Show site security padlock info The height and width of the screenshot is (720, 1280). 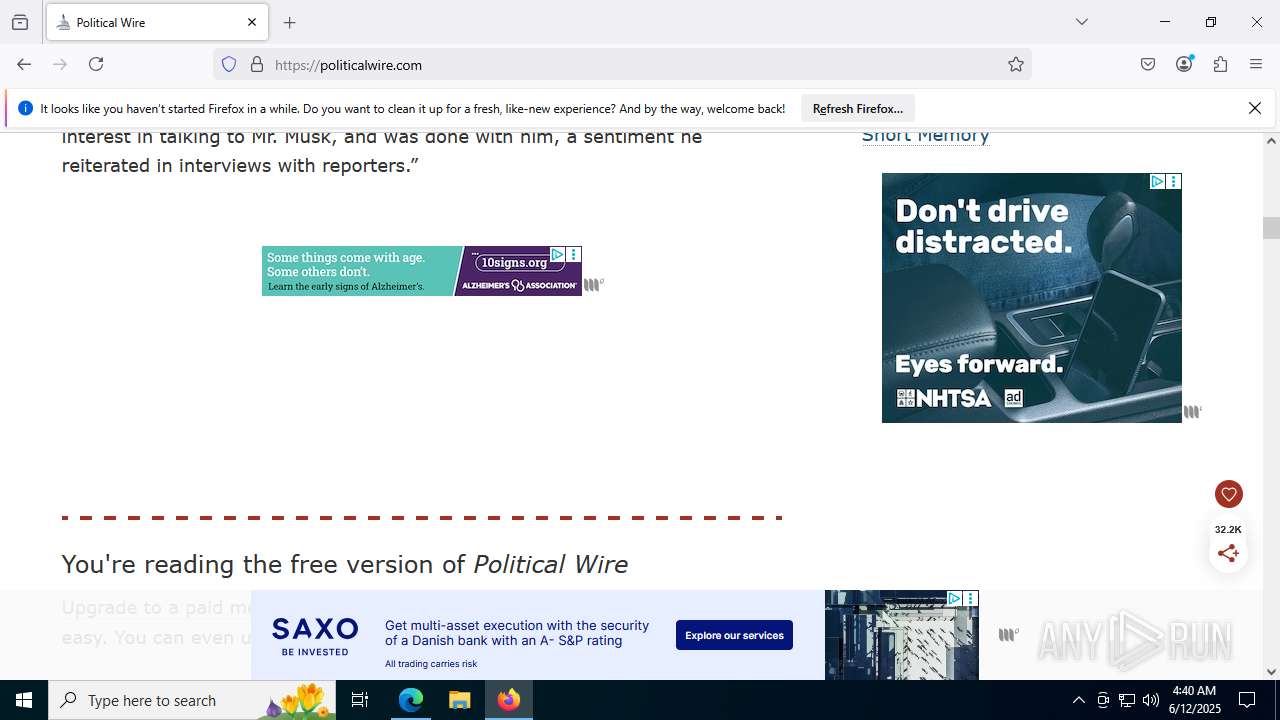[257, 64]
